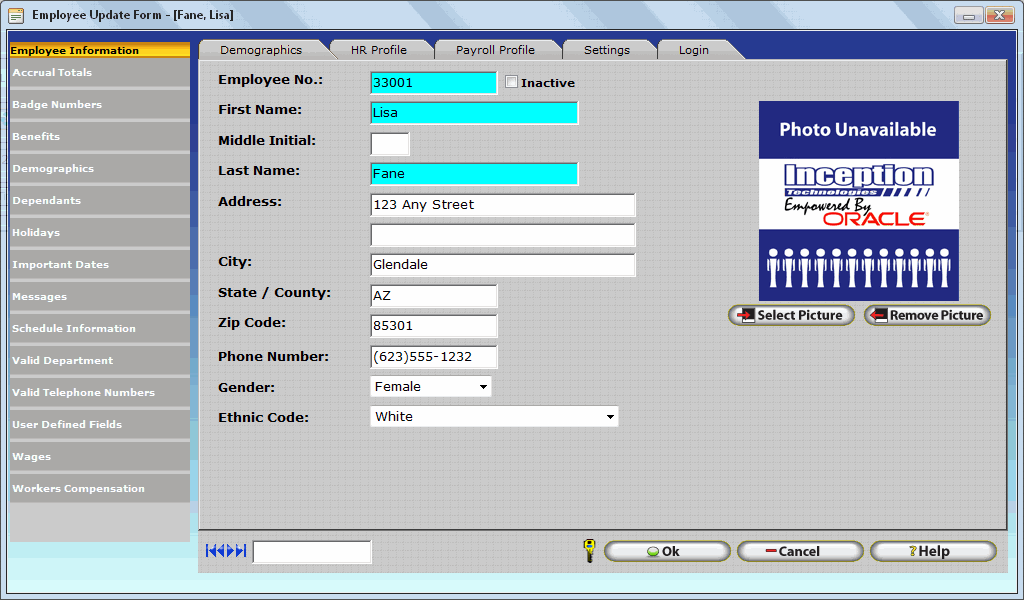Click the Photo Unavailable employee picture
The width and height of the screenshot is (1024, 600).
click(x=858, y=200)
